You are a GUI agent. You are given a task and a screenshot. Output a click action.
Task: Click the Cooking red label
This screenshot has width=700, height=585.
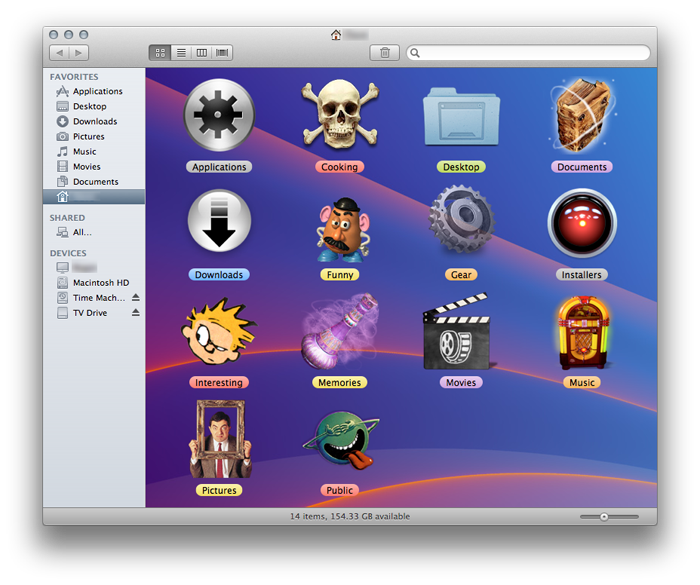coord(340,167)
